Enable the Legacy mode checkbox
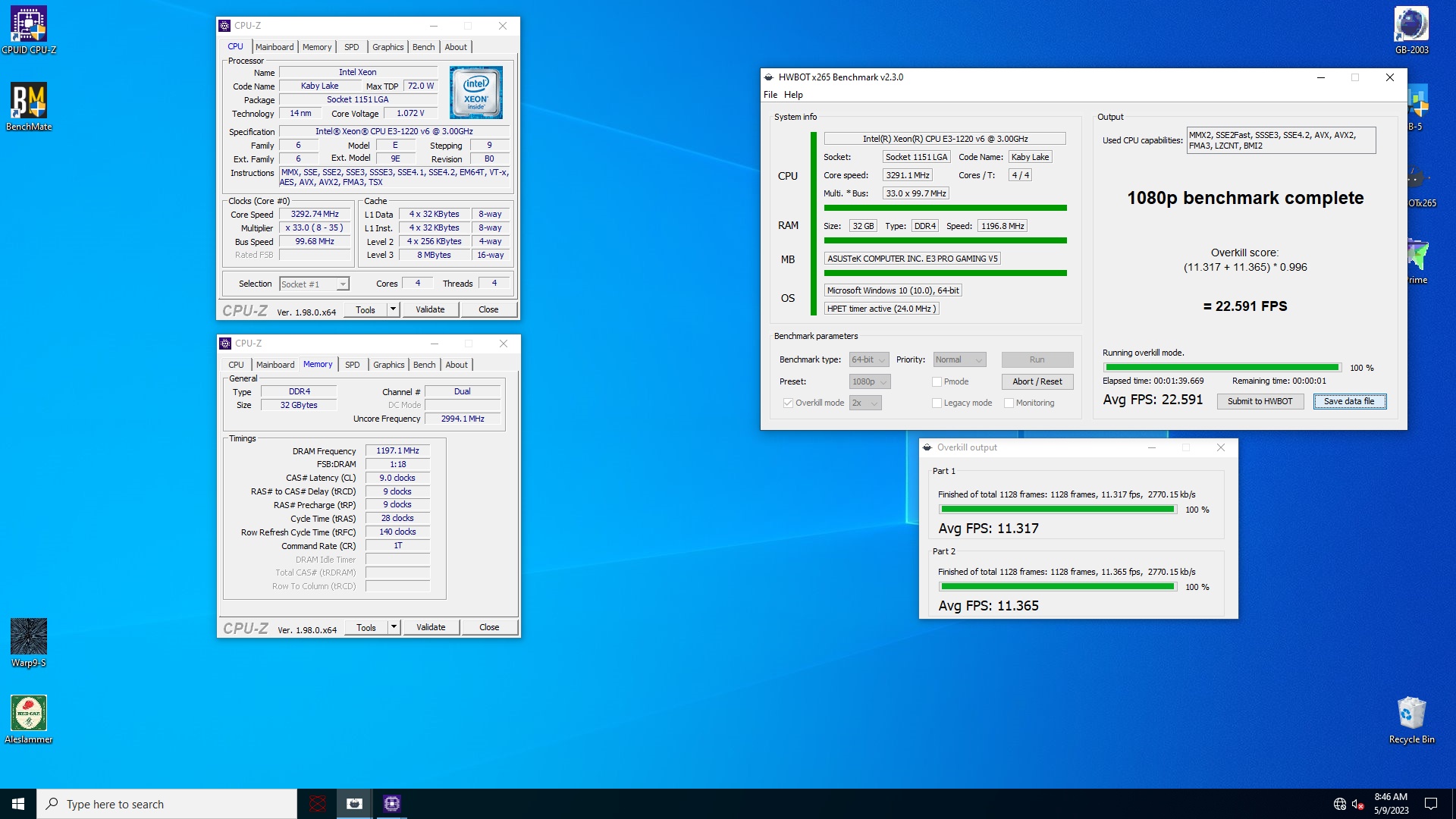This screenshot has height=819, width=1456. [937, 403]
